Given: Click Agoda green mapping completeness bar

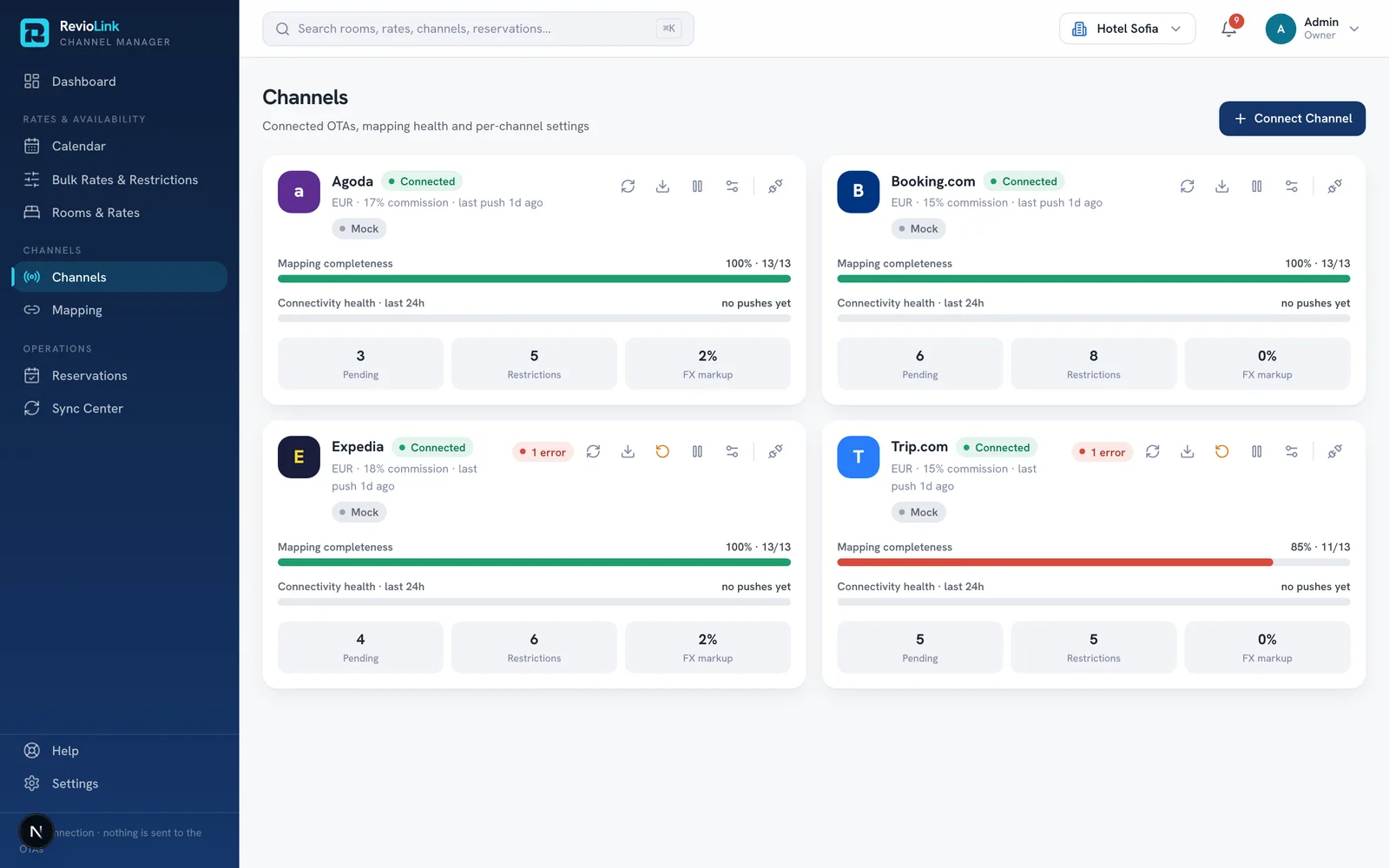Looking at the screenshot, I should [x=534, y=279].
